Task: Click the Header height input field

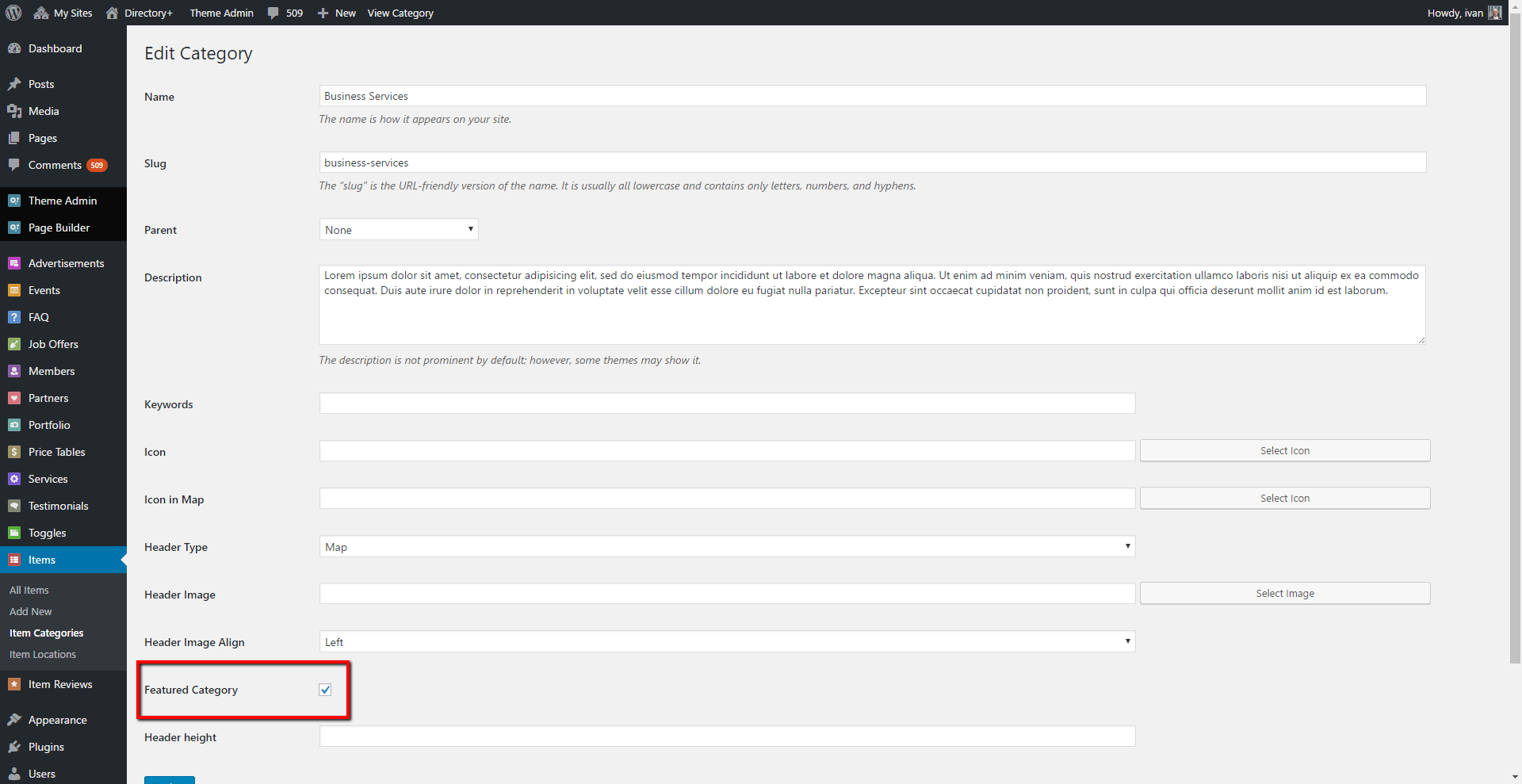Action: [x=727, y=736]
